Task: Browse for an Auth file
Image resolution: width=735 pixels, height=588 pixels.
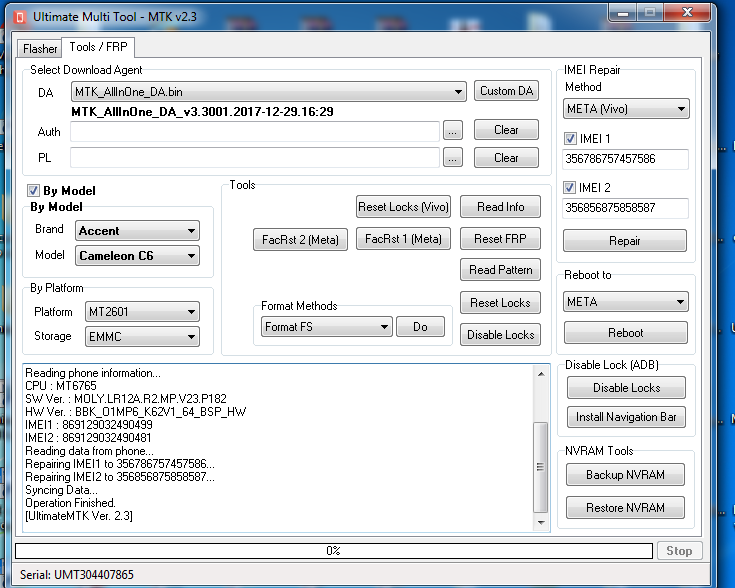Action: pyautogui.click(x=452, y=132)
